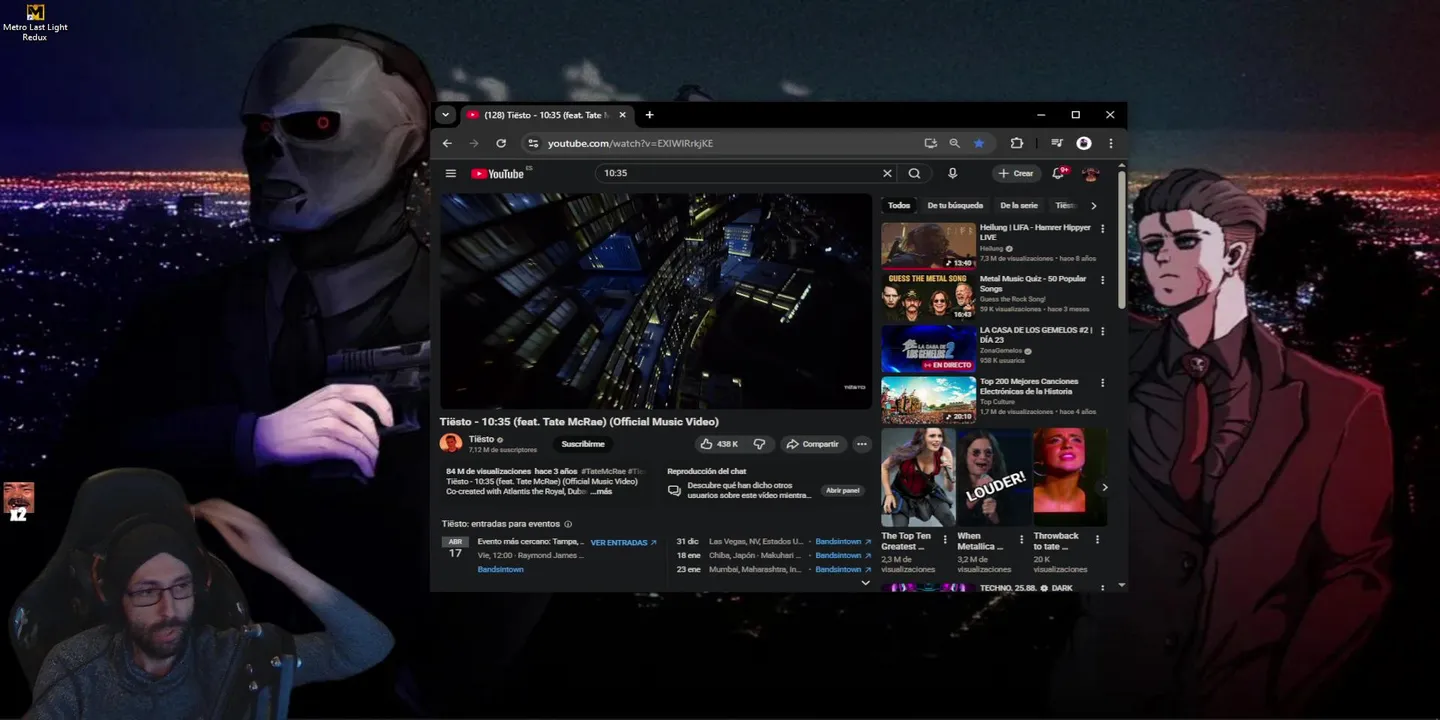Open options for La Casa de los Gemelos
Viewport: 1440px width, 720px height.
point(1103,331)
